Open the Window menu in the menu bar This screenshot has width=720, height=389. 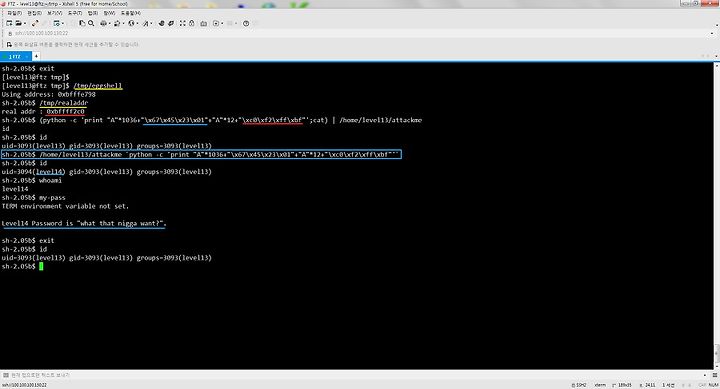point(109,13)
